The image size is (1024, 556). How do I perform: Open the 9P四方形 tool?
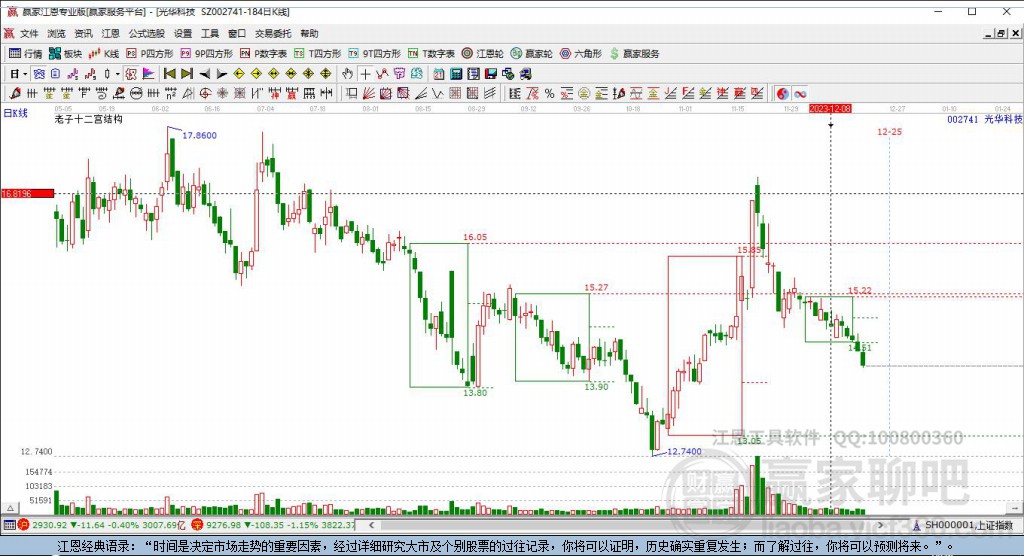(x=206, y=54)
